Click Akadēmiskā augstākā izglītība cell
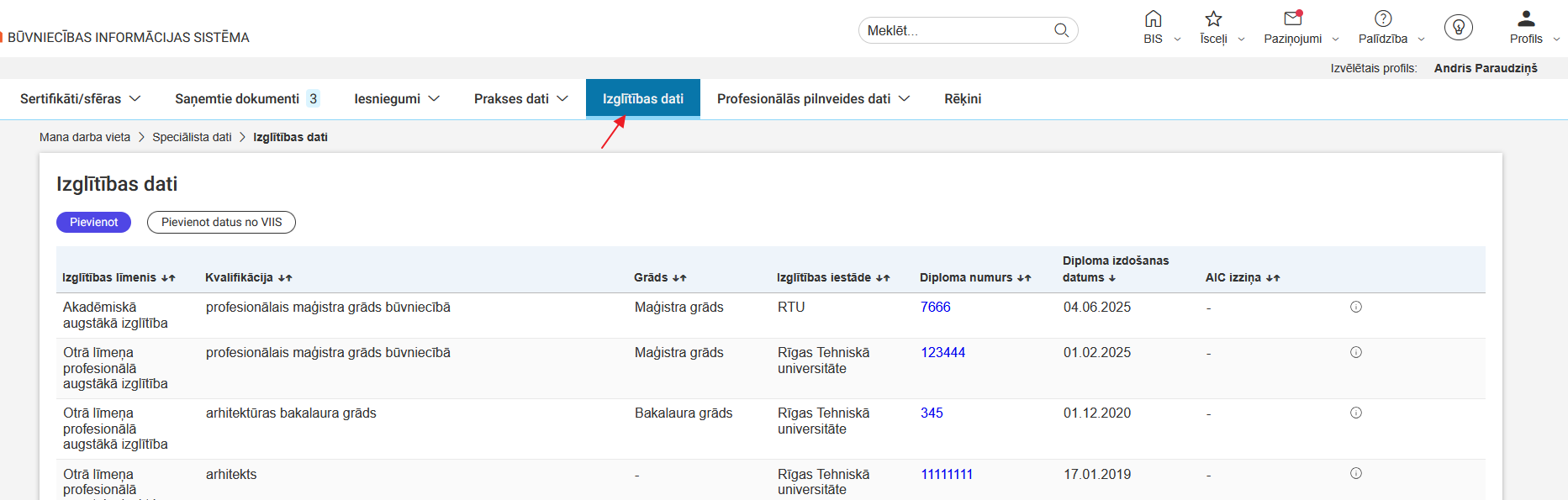Viewport: 1568px width, 500px height. [115, 315]
